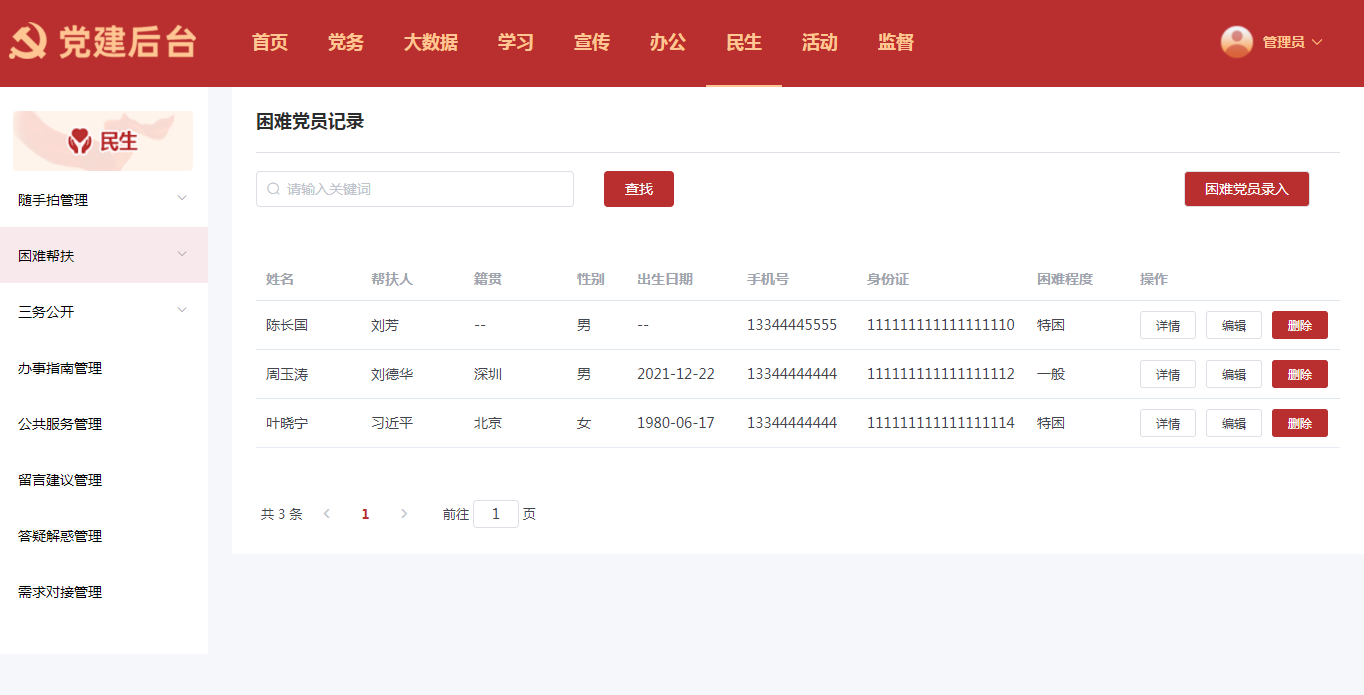Go to previous page arrow
This screenshot has width=1364, height=695.
tap(326, 514)
